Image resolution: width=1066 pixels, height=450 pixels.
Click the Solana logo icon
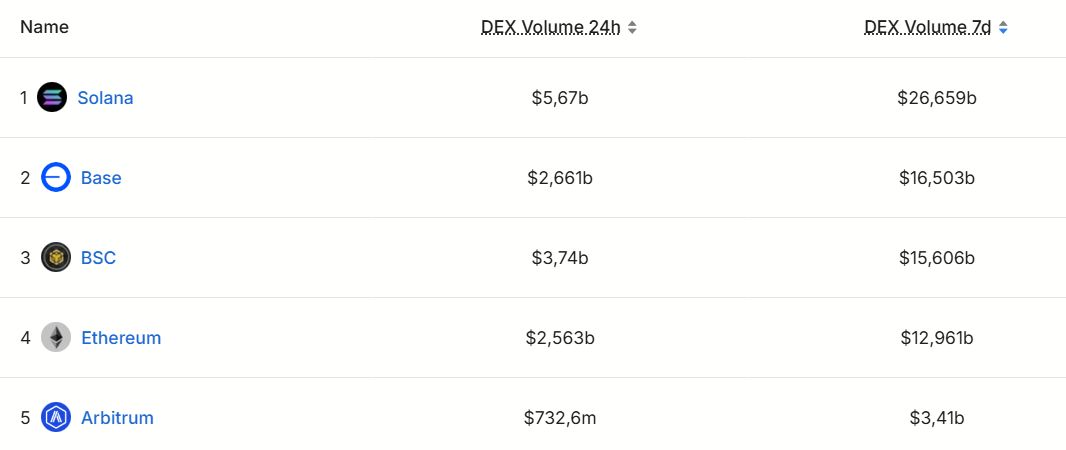pyautogui.click(x=52, y=98)
